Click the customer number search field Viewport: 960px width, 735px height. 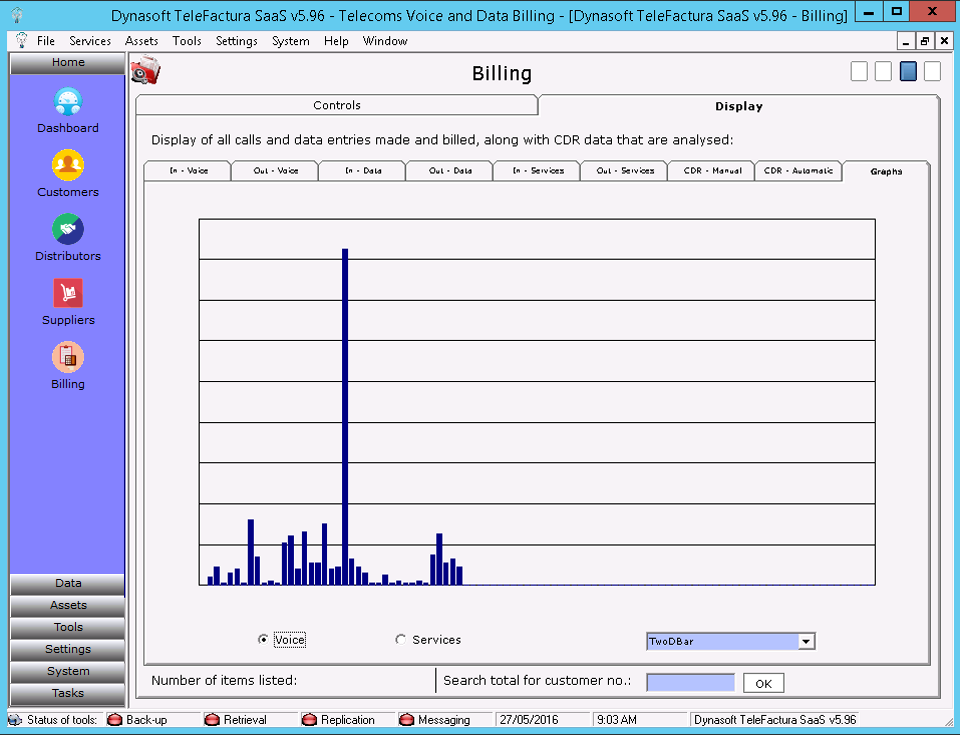(690, 683)
